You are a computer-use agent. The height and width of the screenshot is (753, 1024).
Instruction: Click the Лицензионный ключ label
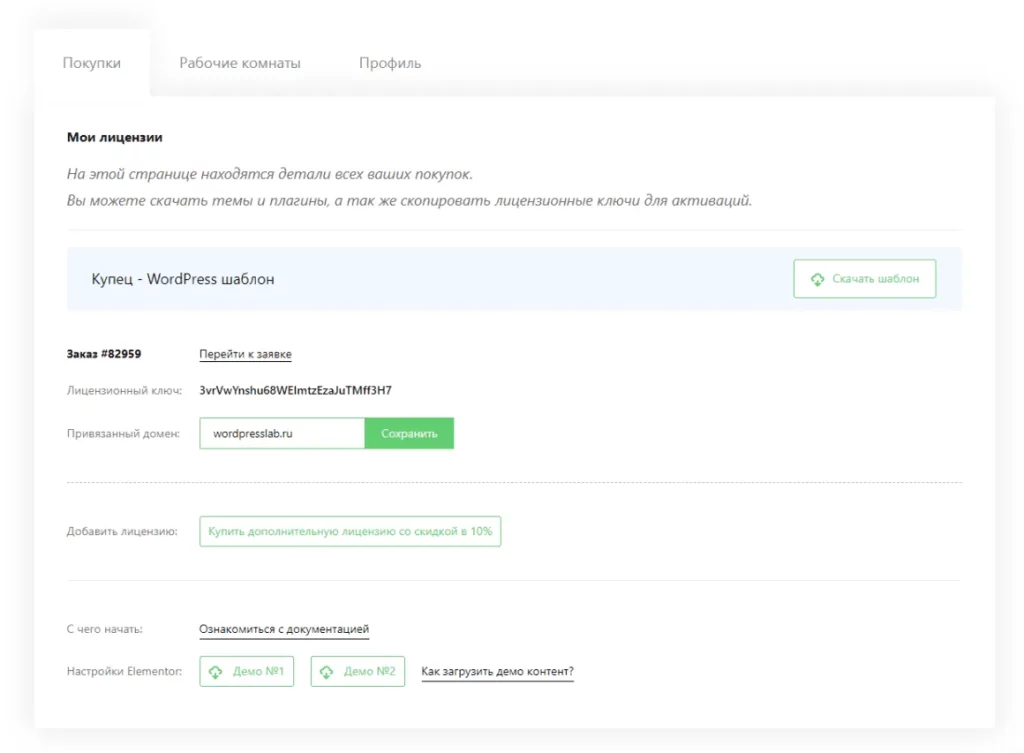pos(124,390)
